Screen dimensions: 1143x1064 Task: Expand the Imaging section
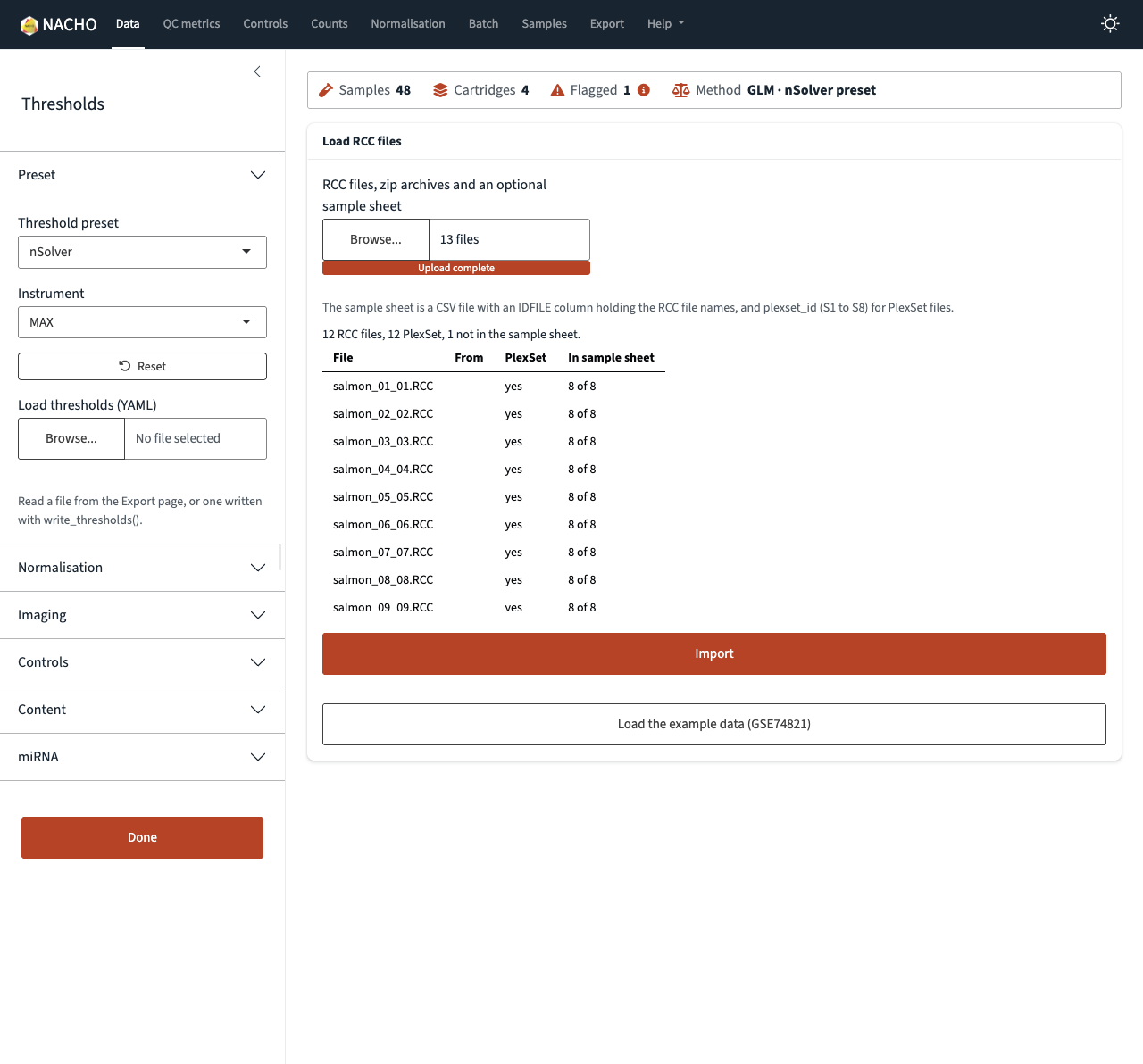coord(142,615)
